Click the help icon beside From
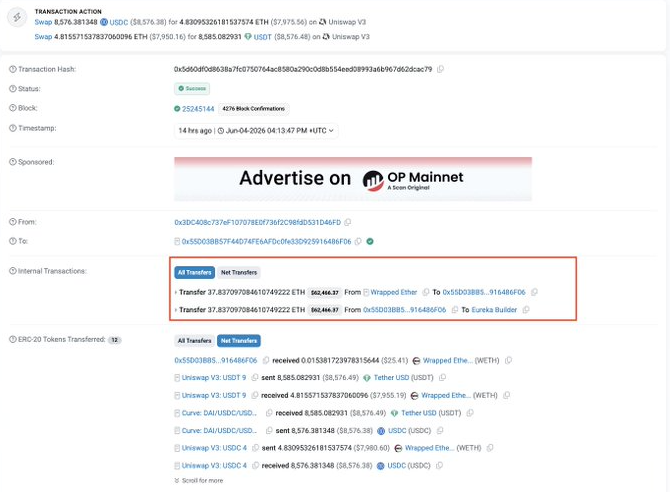The height and width of the screenshot is (492, 670). 13,222
